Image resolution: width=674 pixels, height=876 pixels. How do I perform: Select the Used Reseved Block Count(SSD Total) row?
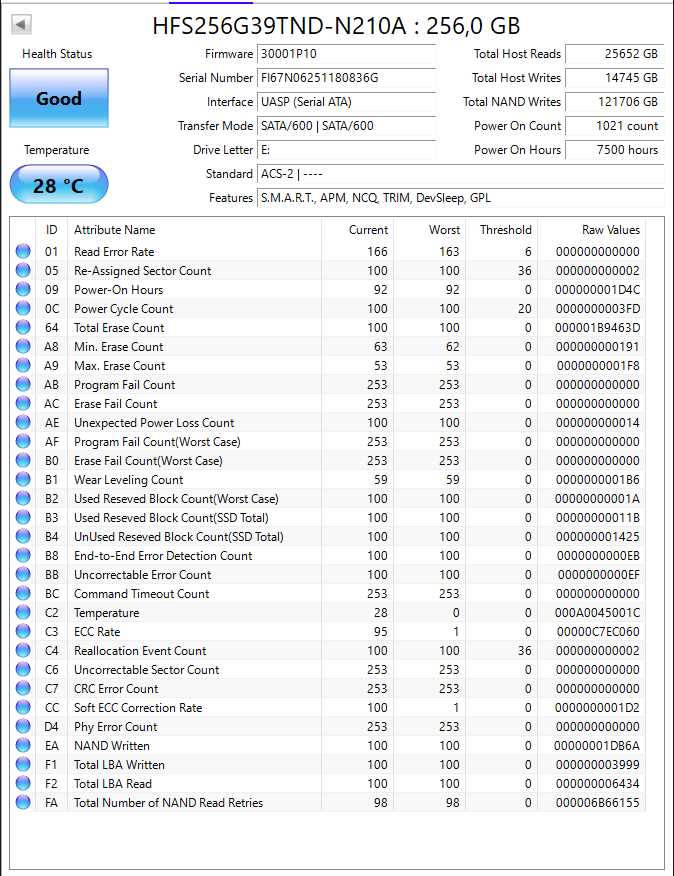pyautogui.click(x=330, y=517)
